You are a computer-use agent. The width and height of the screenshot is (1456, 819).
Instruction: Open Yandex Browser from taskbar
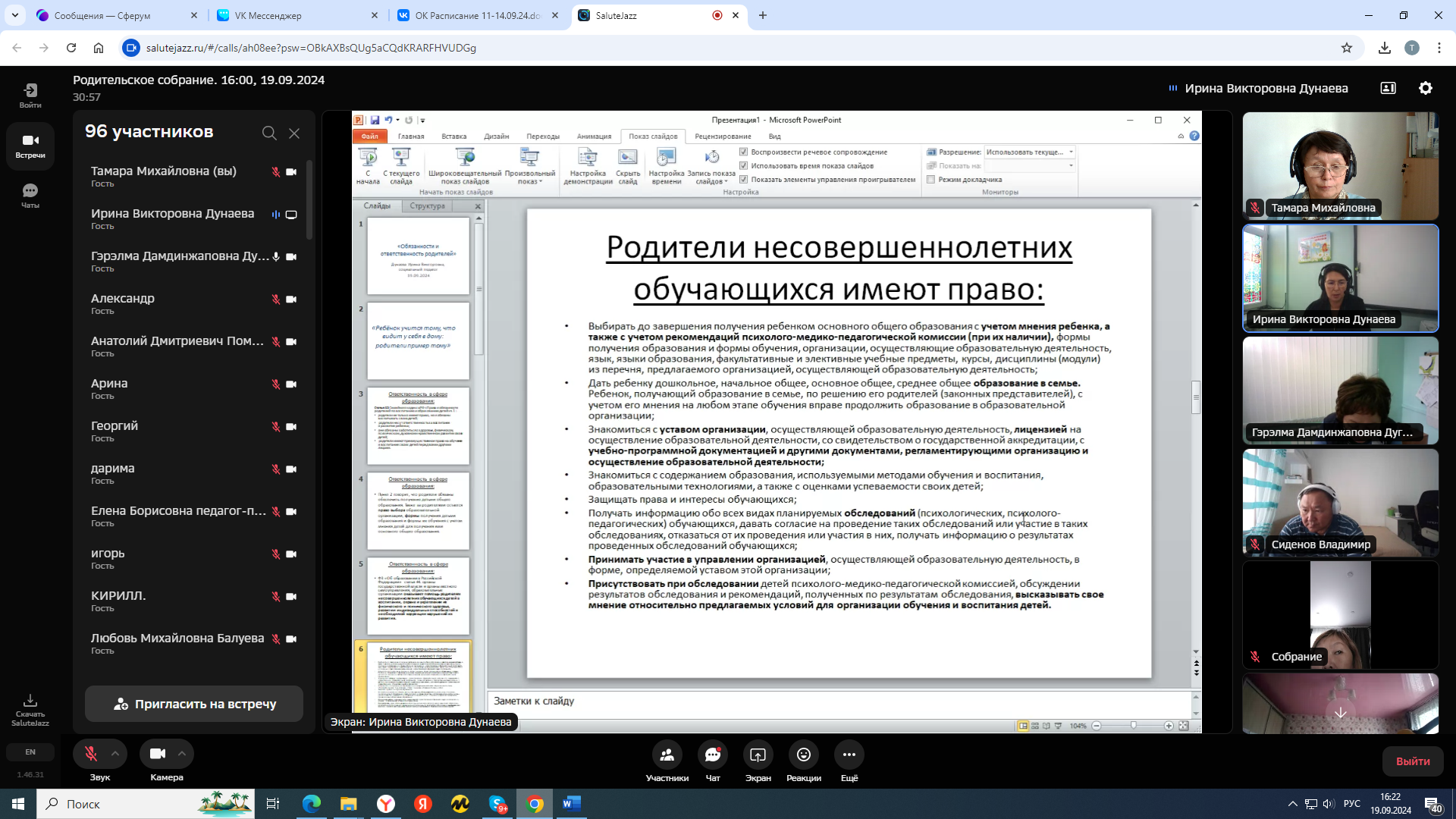[x=386, y=804]
